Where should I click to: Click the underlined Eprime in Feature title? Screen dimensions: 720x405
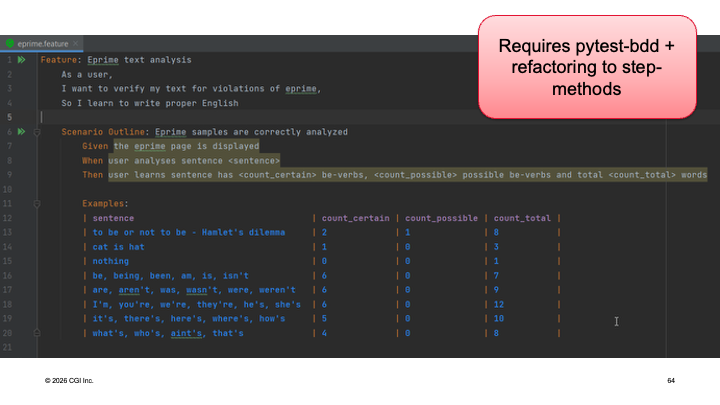tap(103, 60)
